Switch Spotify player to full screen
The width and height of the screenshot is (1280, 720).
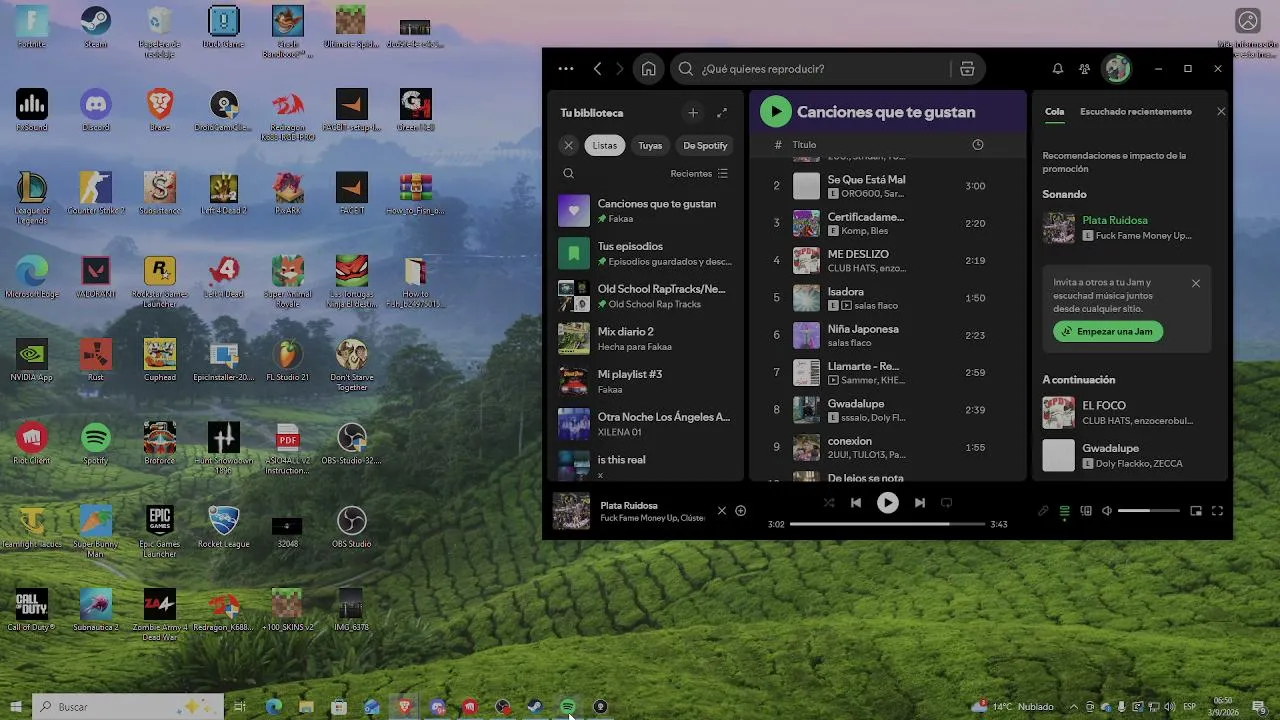point(1217,511)
